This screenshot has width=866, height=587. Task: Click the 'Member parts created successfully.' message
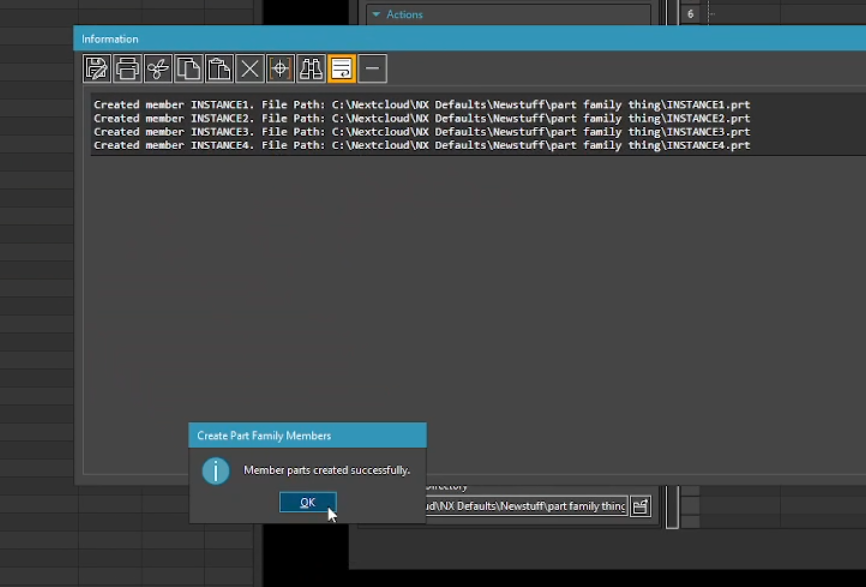pos(327,470)
